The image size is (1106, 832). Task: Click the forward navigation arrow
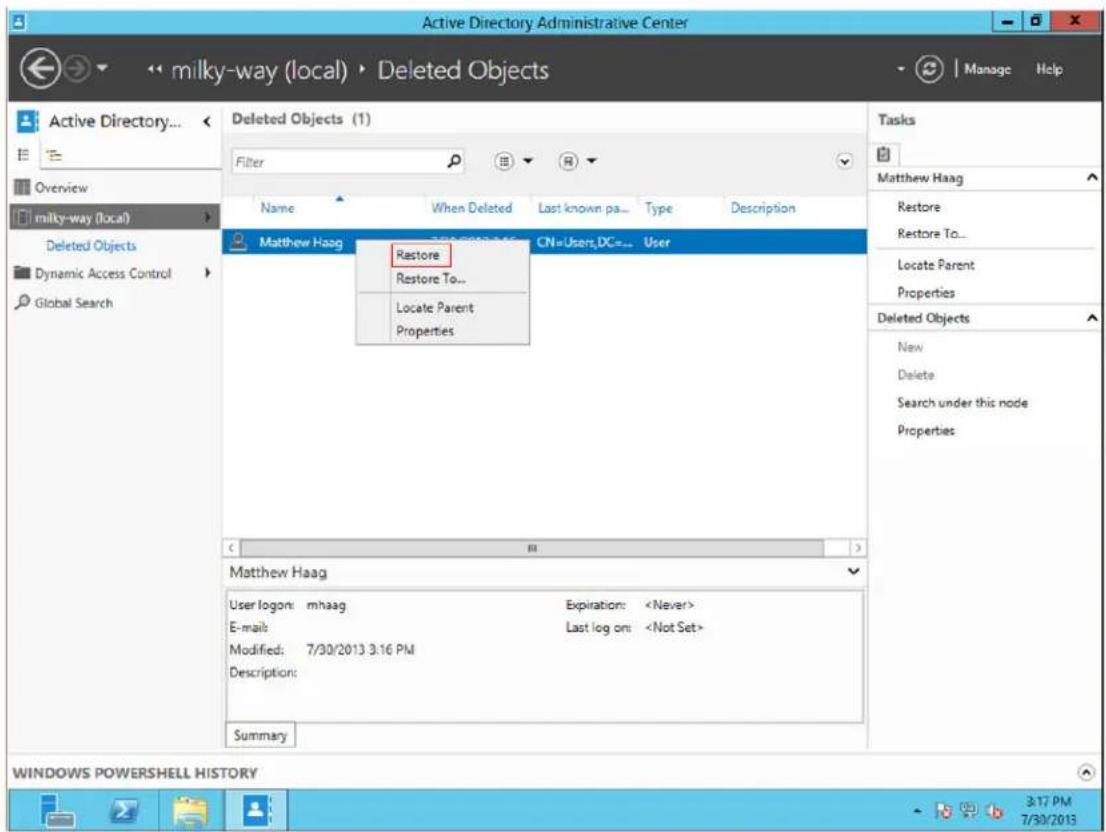point(77,69)
